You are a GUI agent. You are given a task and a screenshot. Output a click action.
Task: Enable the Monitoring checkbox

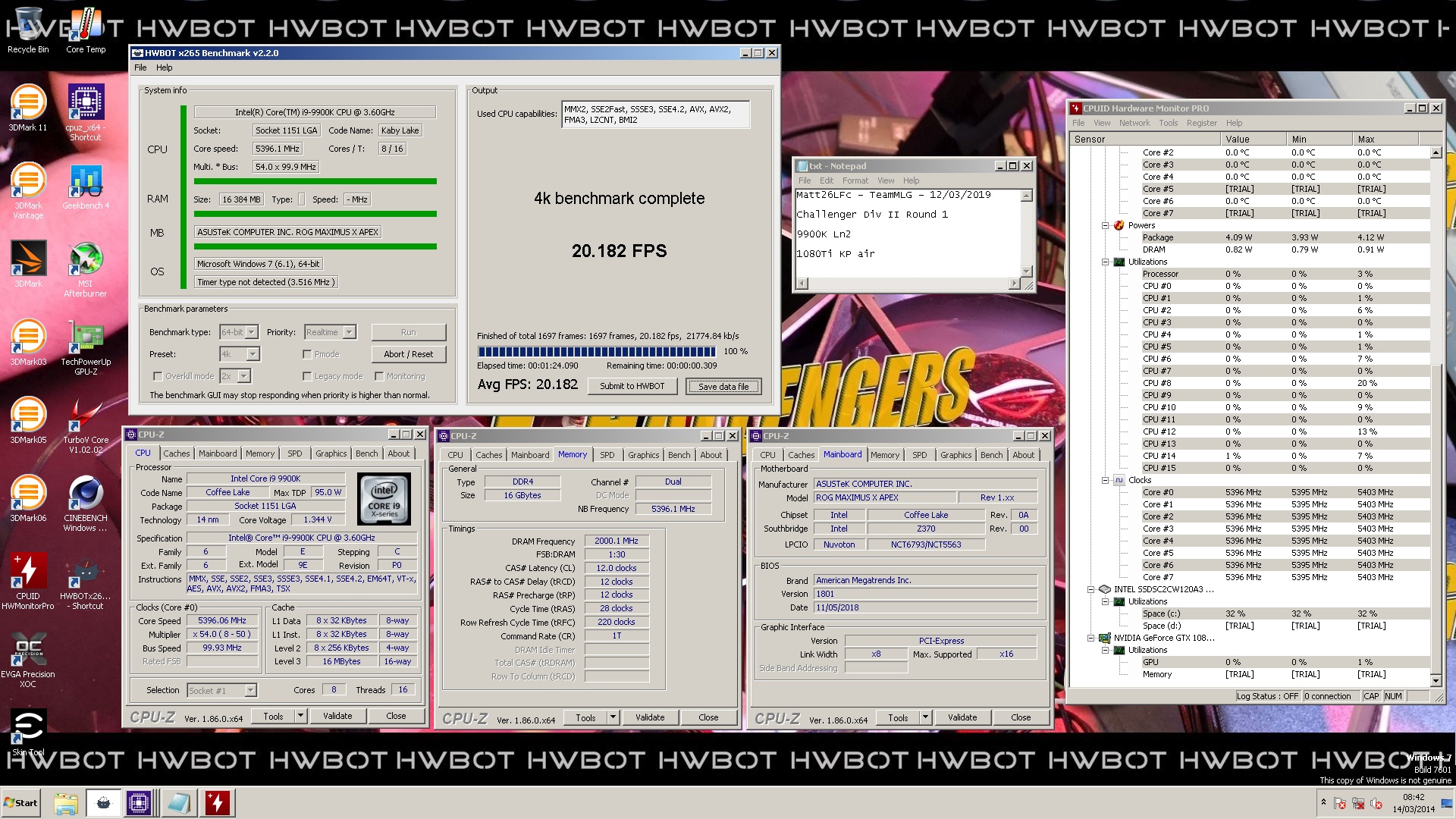[379, 376]
